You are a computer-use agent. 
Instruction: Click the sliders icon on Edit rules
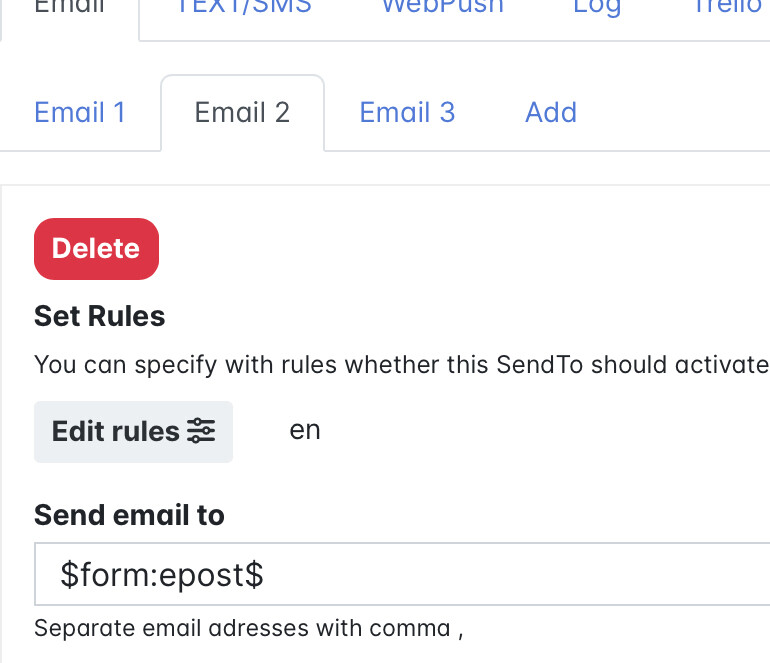coord(201,432)
